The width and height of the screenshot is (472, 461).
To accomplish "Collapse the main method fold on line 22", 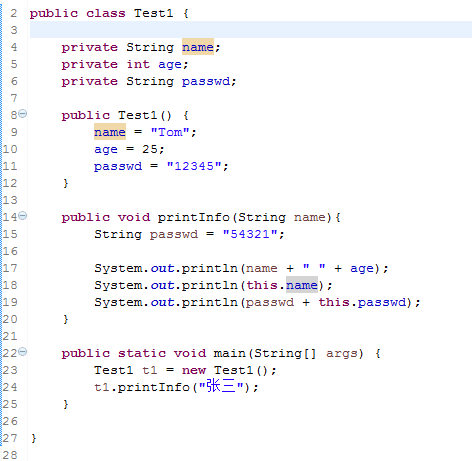I will 22,352.
